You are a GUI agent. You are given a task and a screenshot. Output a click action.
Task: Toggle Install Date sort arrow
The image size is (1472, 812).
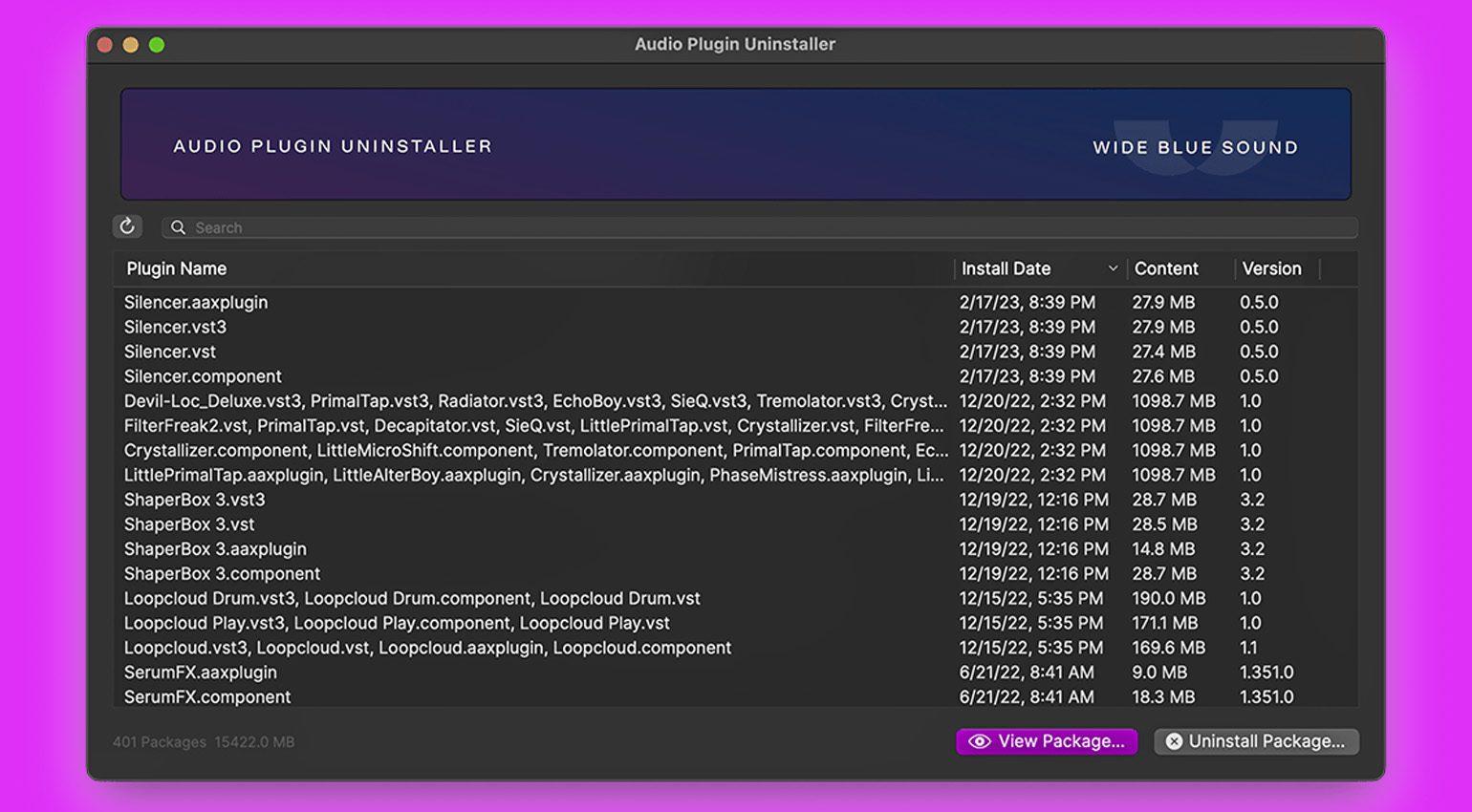click(x=1113, y=268)
